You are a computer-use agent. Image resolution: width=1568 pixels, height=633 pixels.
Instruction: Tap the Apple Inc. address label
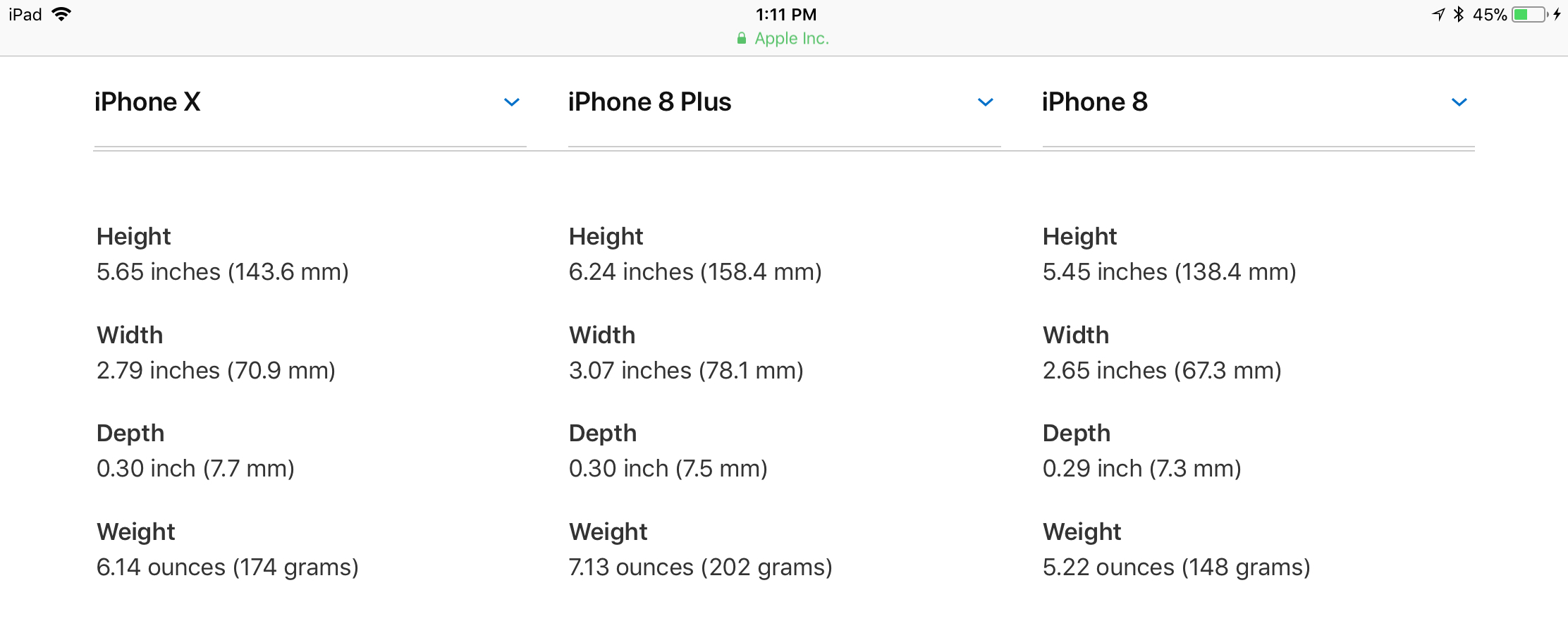tap(791, 39)
